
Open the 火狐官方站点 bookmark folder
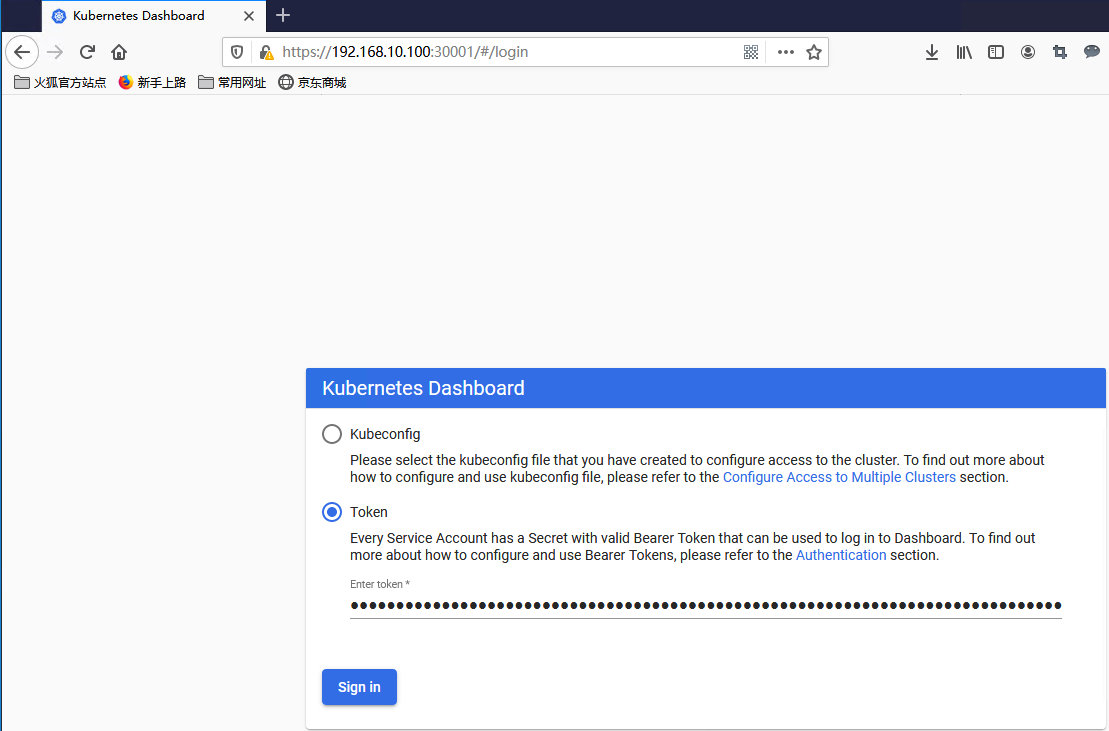tap(60, 83)
